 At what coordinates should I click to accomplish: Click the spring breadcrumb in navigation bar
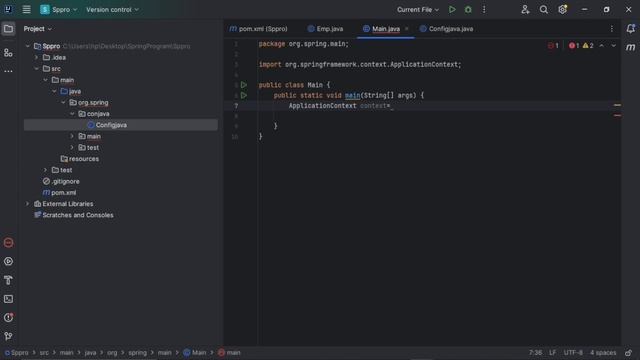tap(138, 353)
